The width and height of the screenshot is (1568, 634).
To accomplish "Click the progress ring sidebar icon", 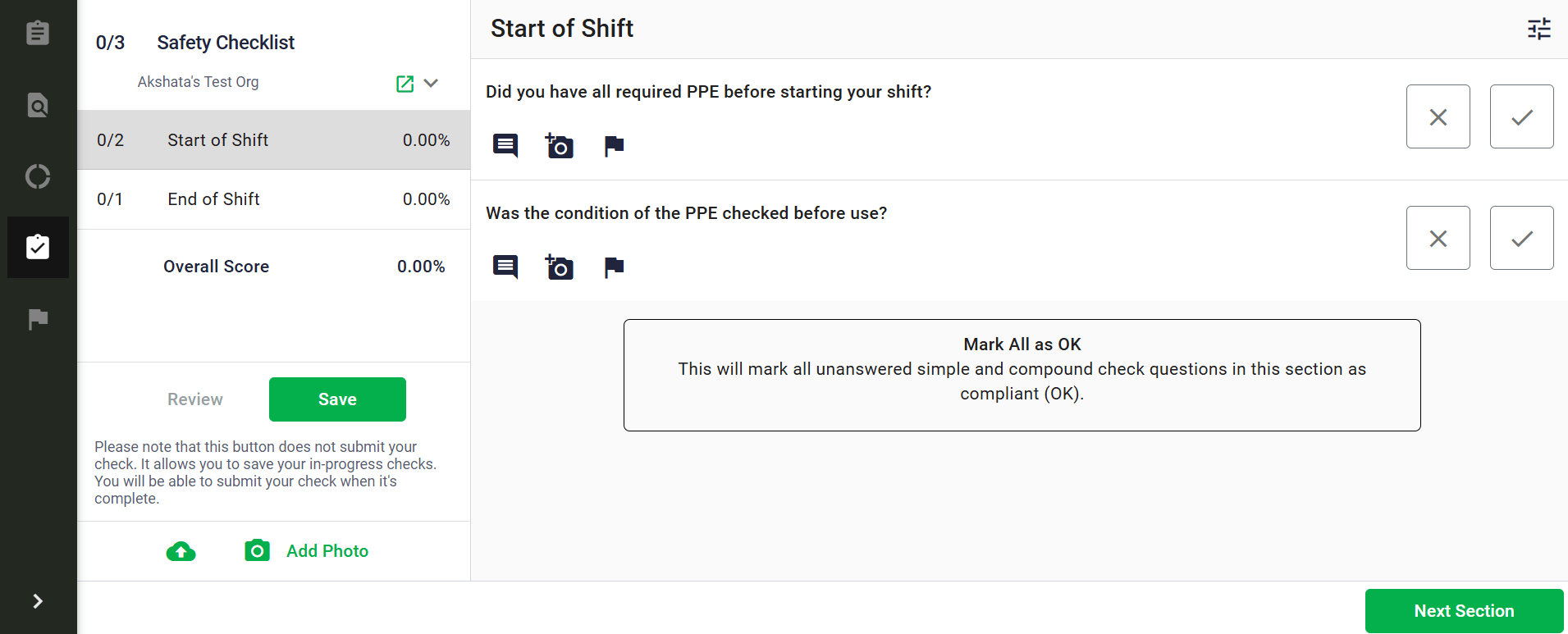I will pos(38,176).
